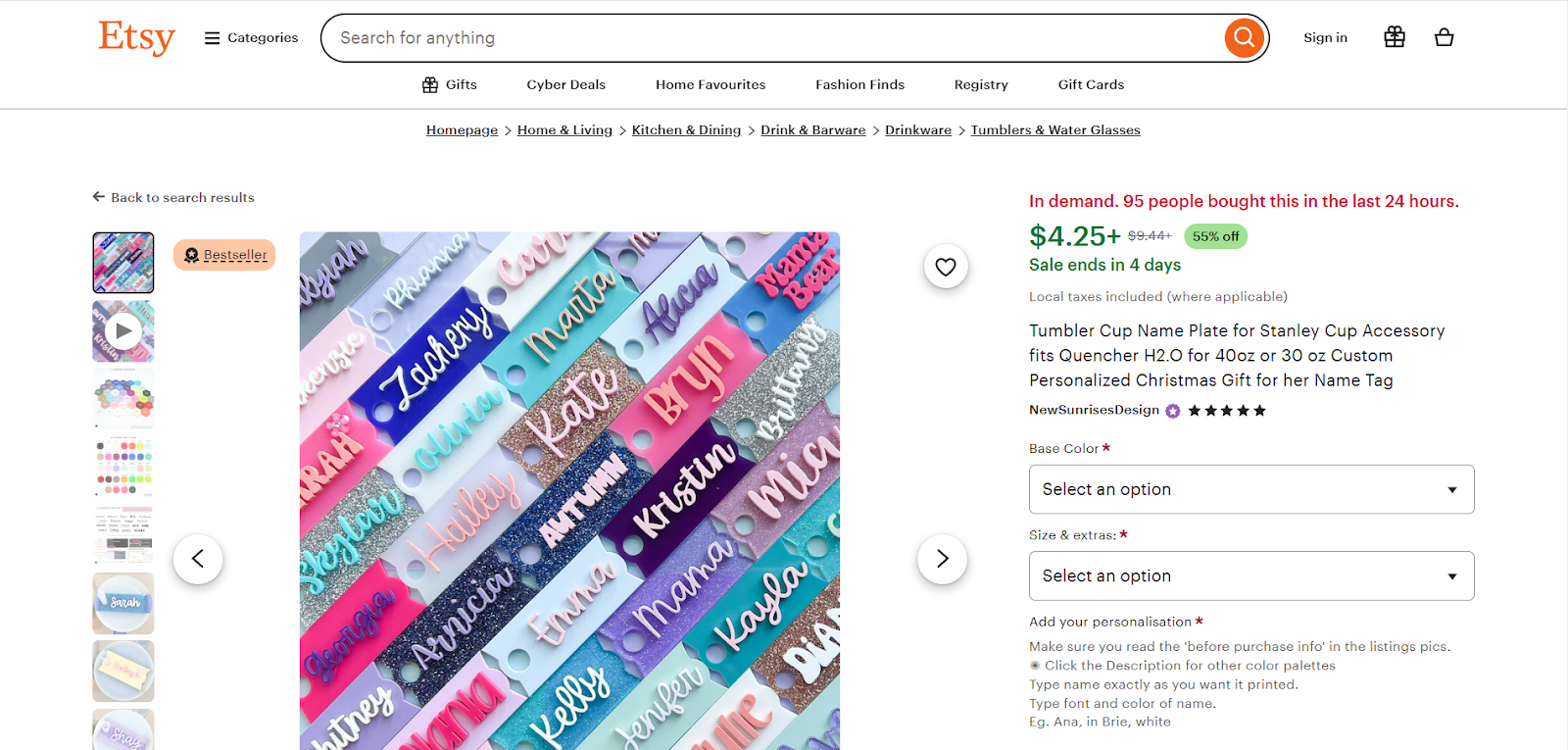Click the Sign in button

coord(1325,38)
